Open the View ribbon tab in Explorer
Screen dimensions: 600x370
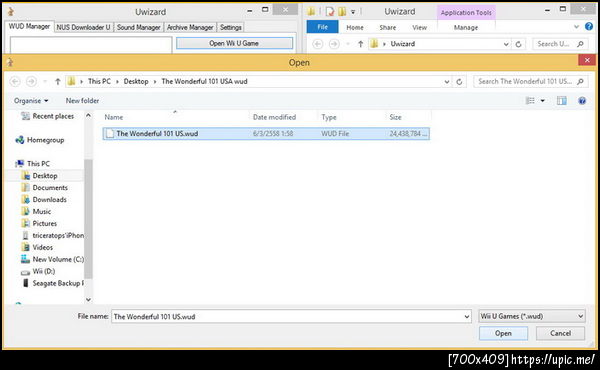[419, 28]
